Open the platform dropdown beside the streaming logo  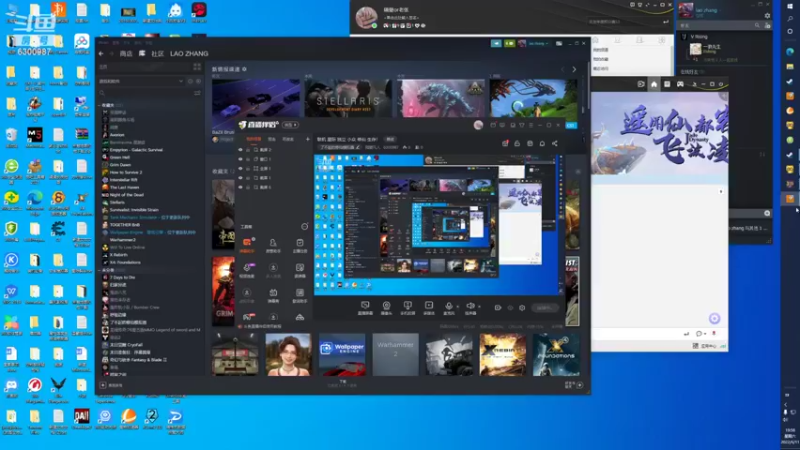point(291,125)
